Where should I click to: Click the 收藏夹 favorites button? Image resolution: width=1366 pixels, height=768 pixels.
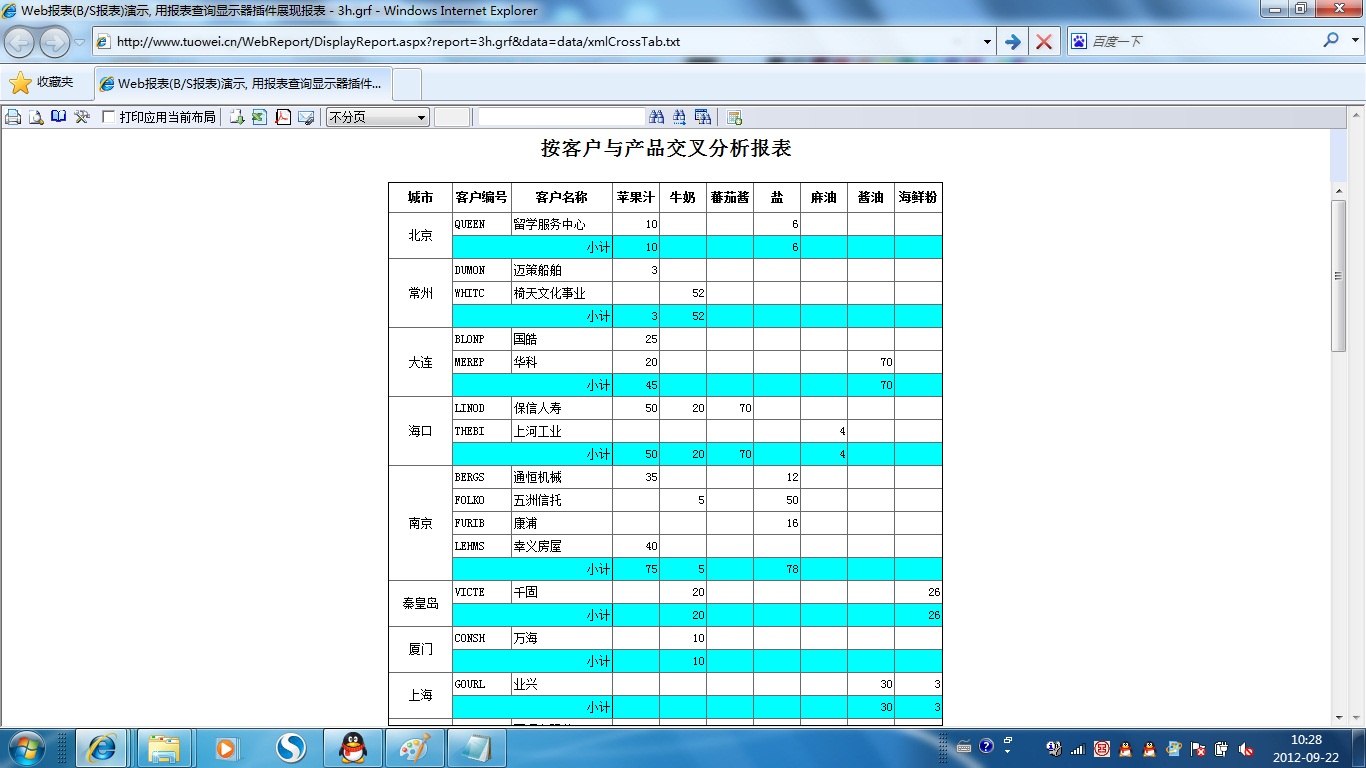(42, 83)
